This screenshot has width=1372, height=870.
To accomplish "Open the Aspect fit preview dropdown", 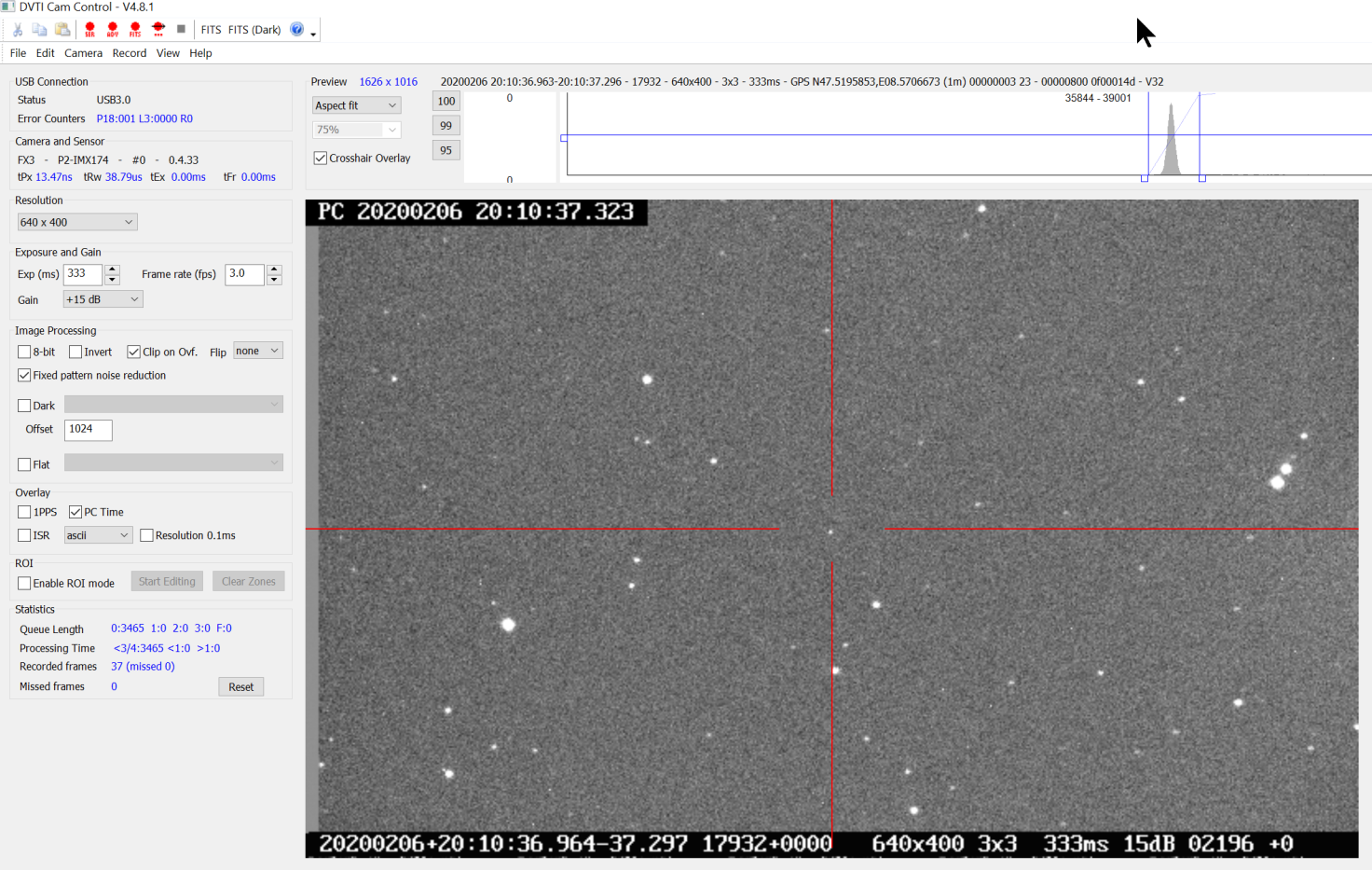I will click(357, 105).
